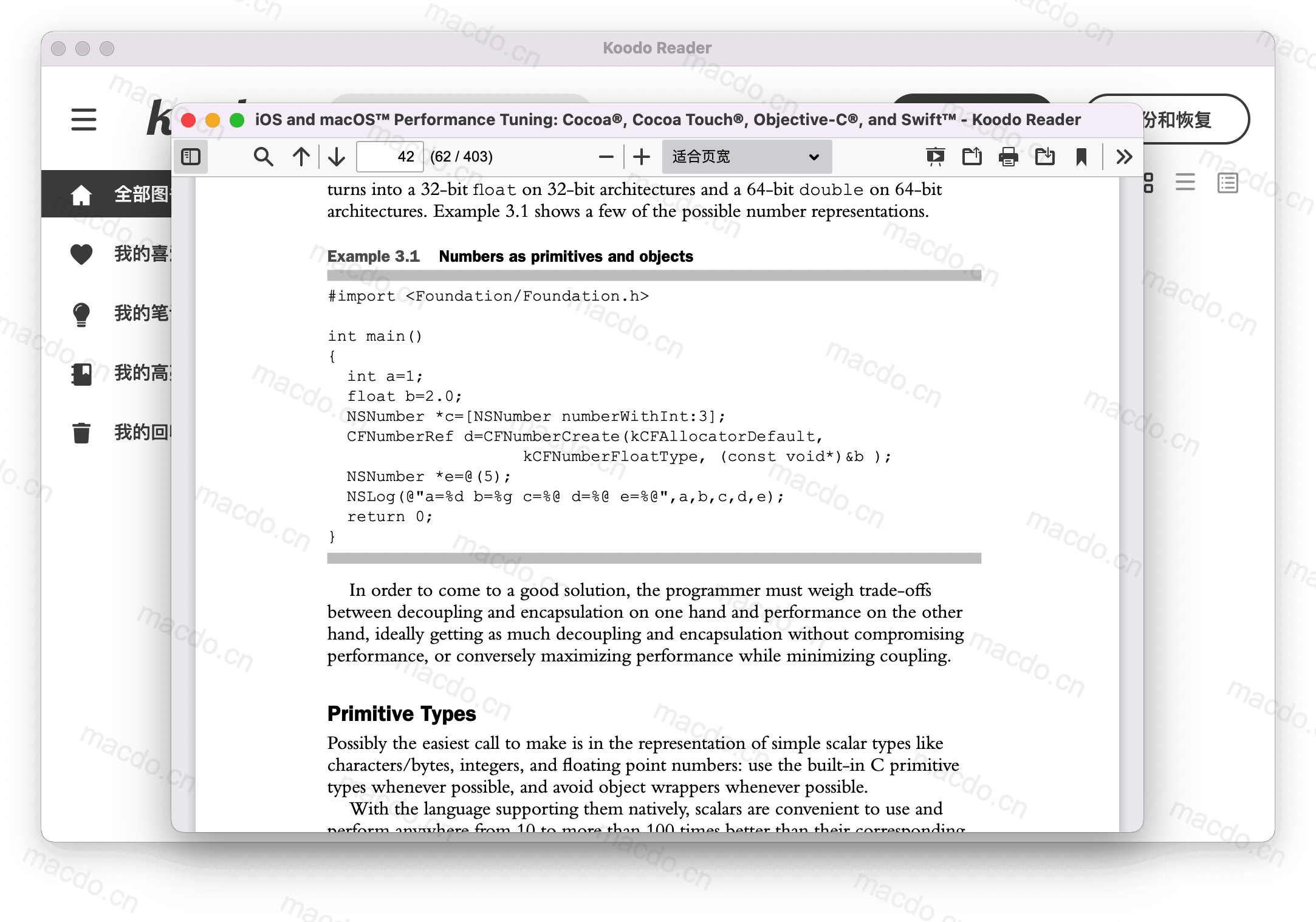Switch library to detail view mode
The image size is (1316, 922).
tap(1228, 182)
